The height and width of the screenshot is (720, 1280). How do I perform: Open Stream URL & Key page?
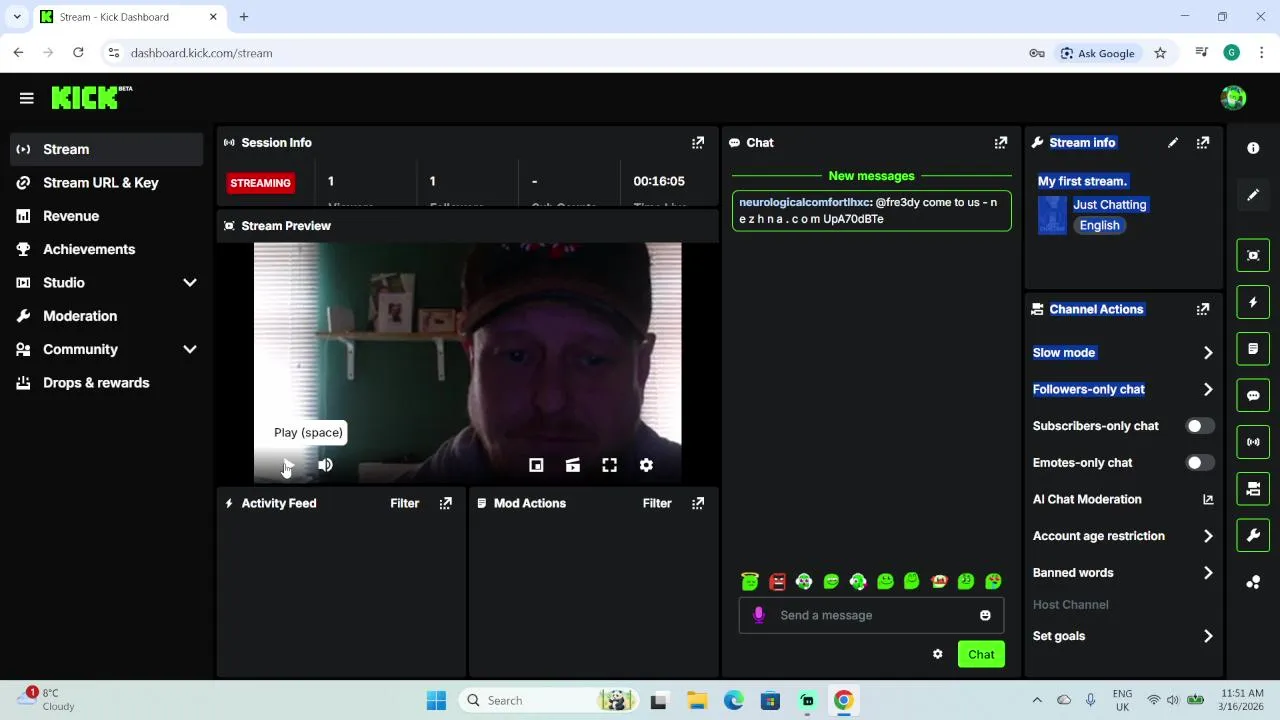click(x=106, y=183)
